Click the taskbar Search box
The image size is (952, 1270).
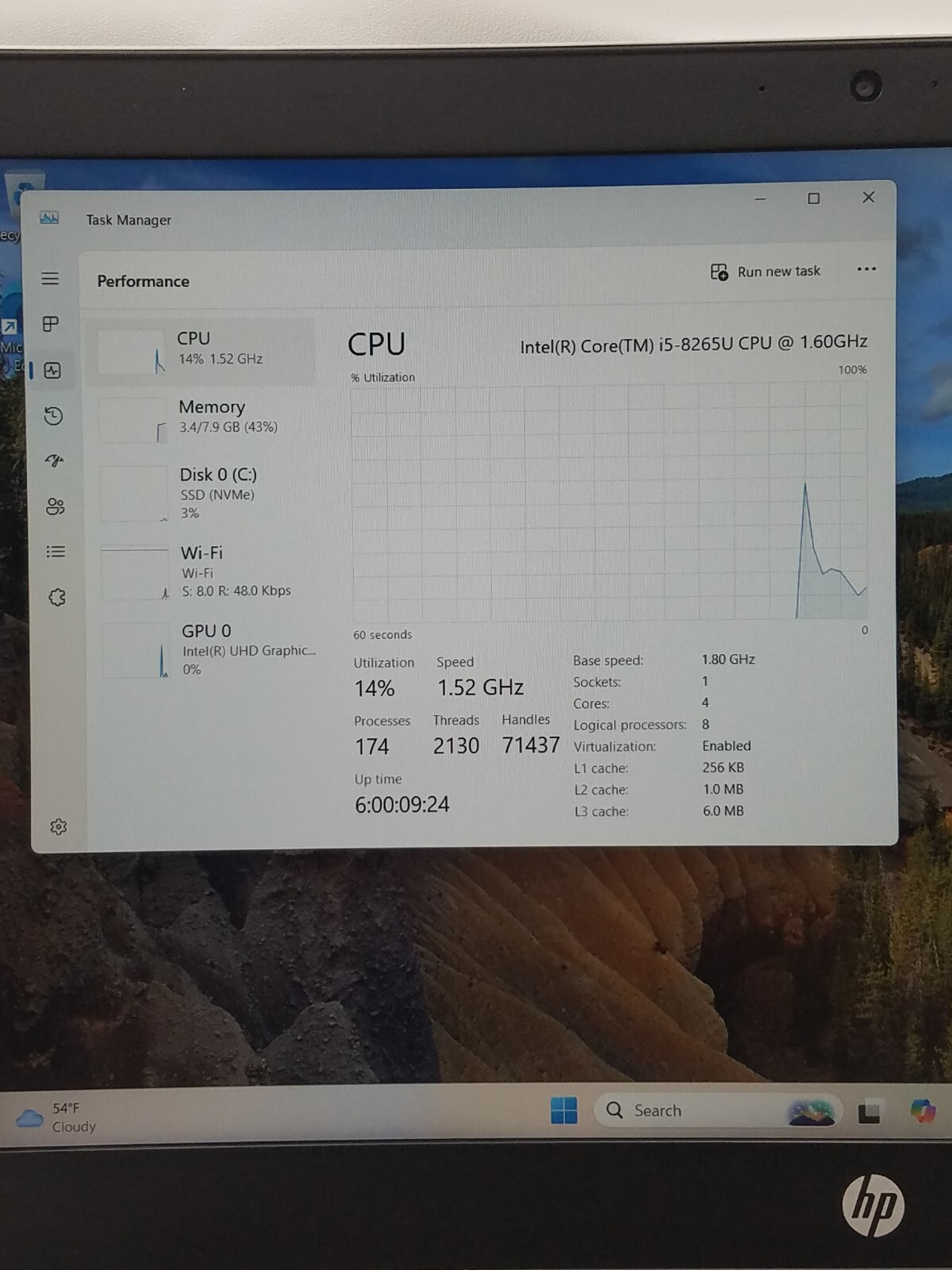tap(717, 1110)
